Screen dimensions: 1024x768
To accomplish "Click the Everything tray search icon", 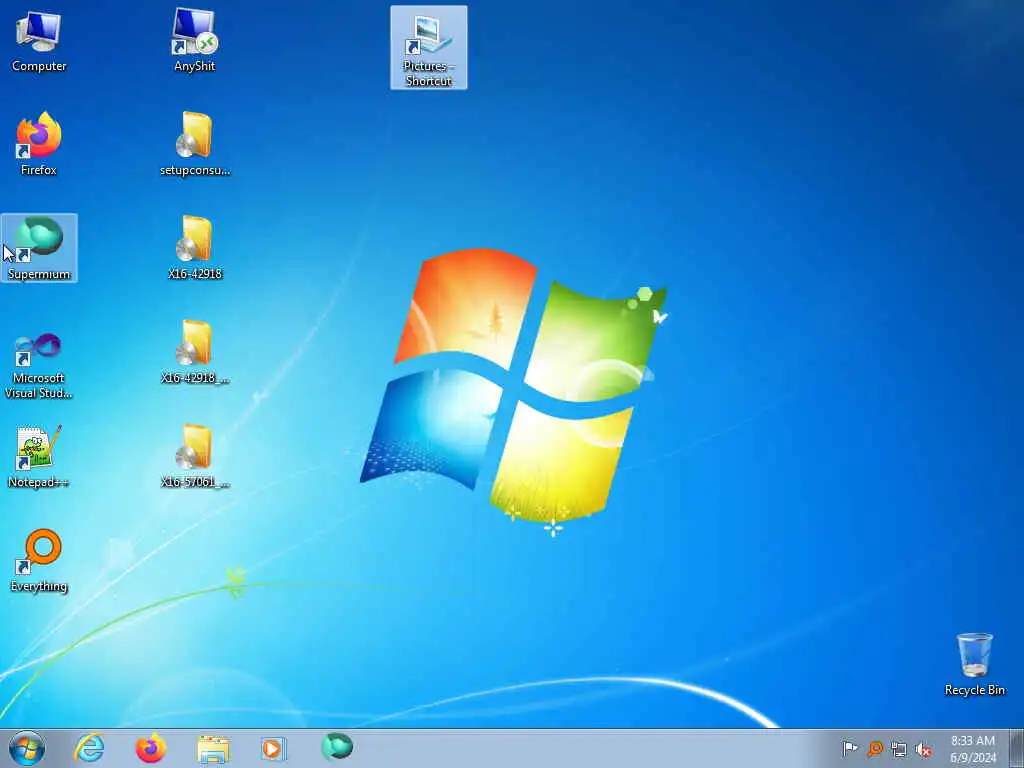I will [x=875, y=749].
